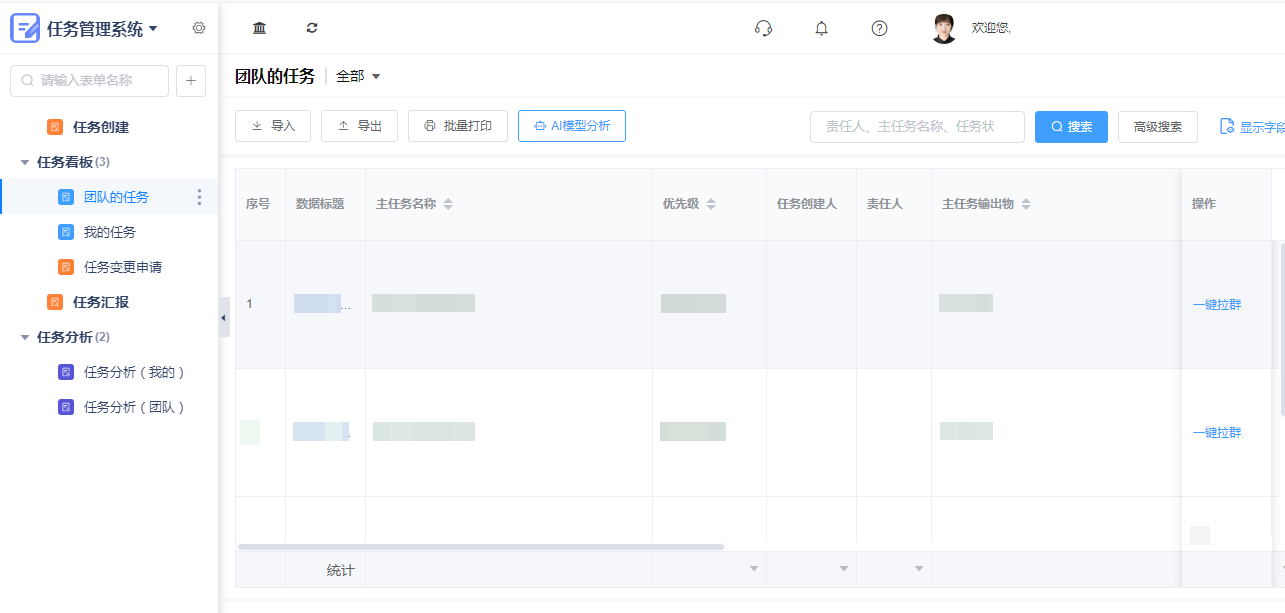Screen dimensions: 1285x613
Task: Open customer service headset icon
Action: point(763,28)
